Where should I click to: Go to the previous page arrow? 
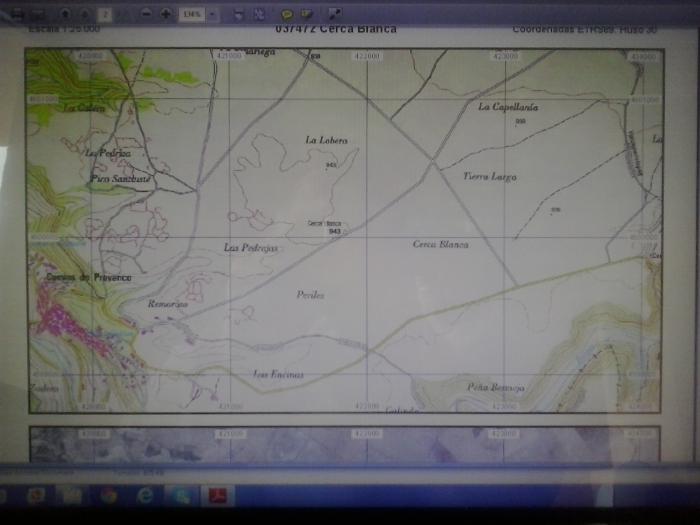pyautogui.click(x=65, y=14)
